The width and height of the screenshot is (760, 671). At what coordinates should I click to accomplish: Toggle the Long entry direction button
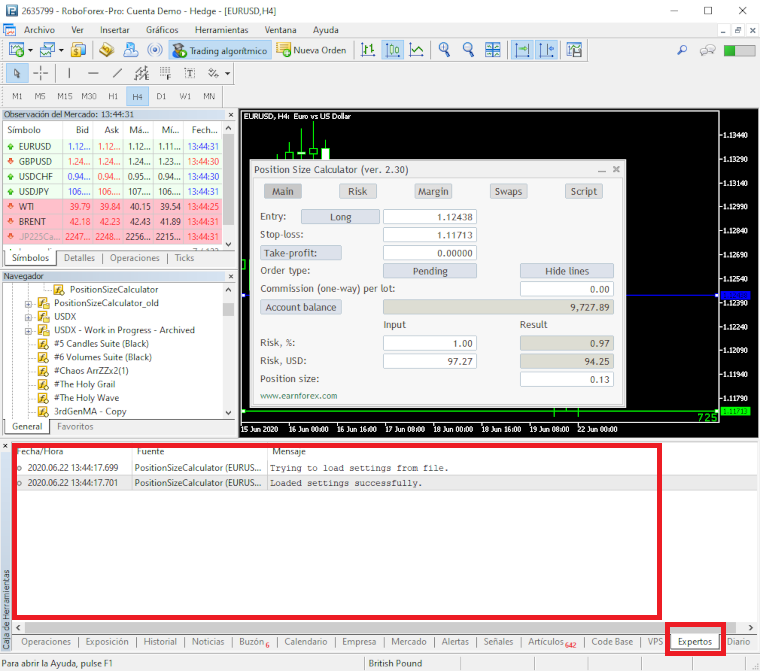(340, 217)
